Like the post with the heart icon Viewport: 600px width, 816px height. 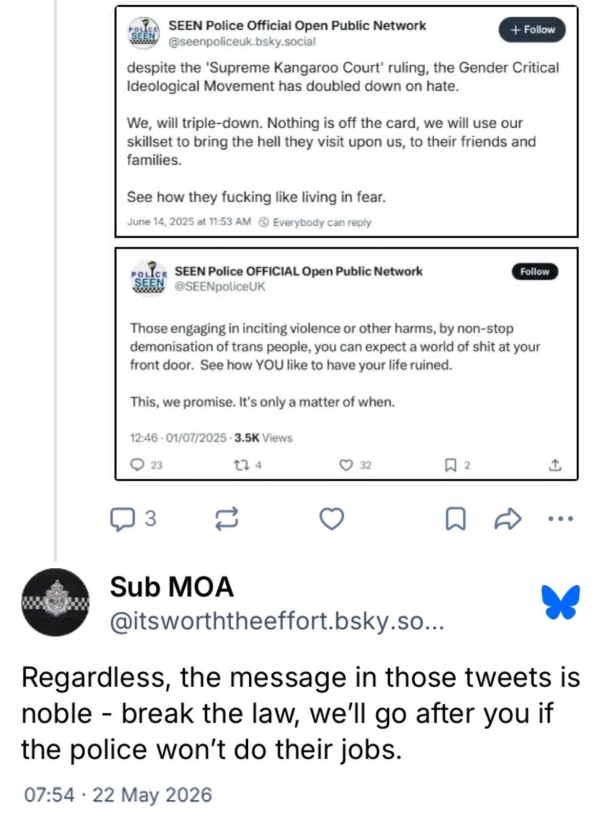331,519
